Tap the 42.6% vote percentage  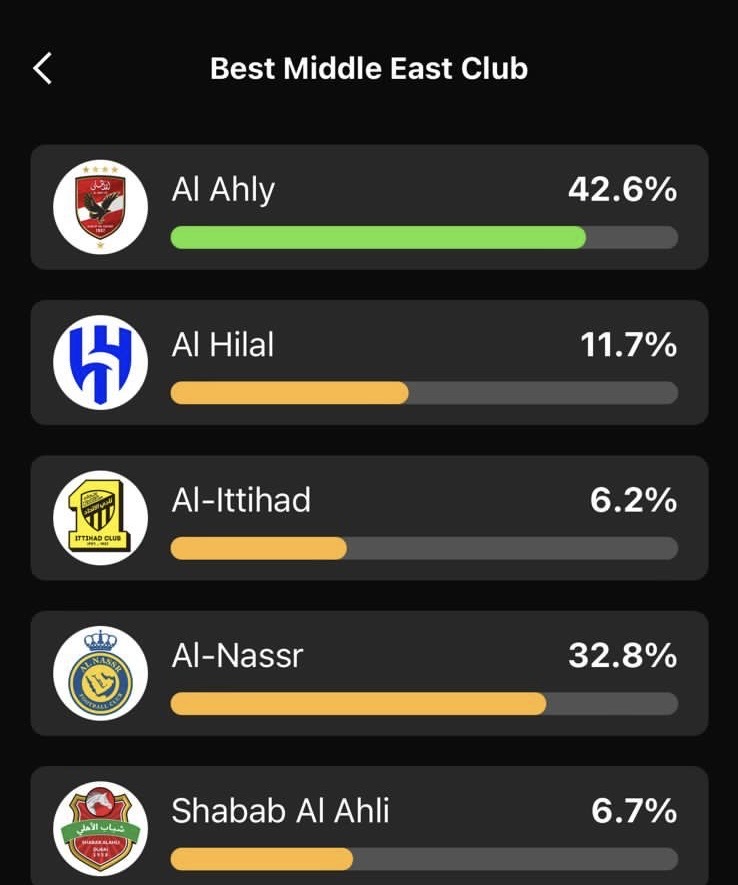(622, 190)
